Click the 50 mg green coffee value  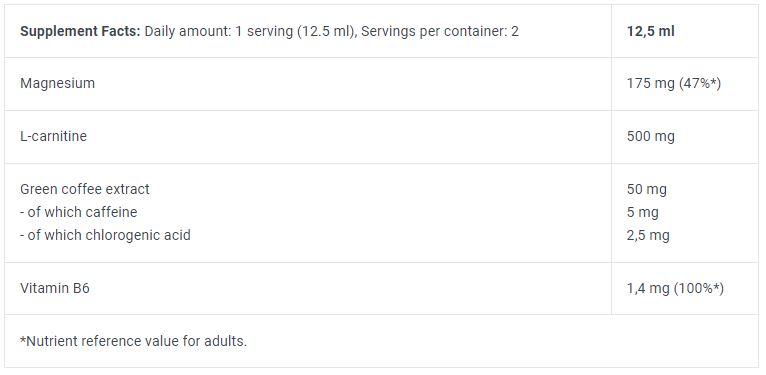647,189
